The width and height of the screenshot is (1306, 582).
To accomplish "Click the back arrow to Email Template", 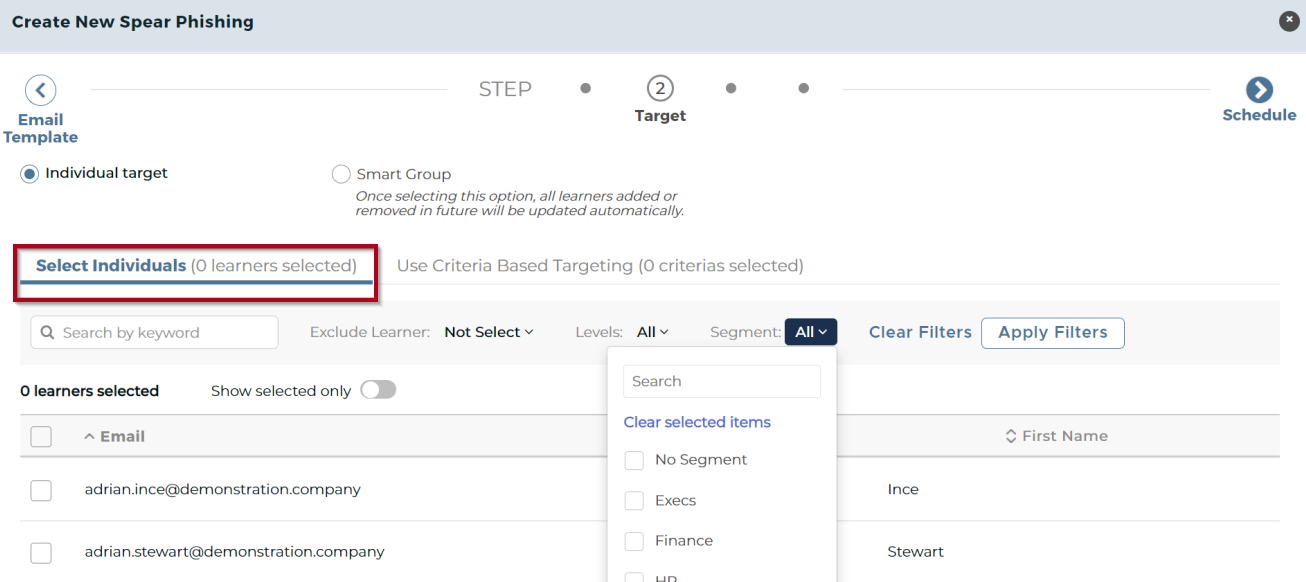I will coord(40,90).
